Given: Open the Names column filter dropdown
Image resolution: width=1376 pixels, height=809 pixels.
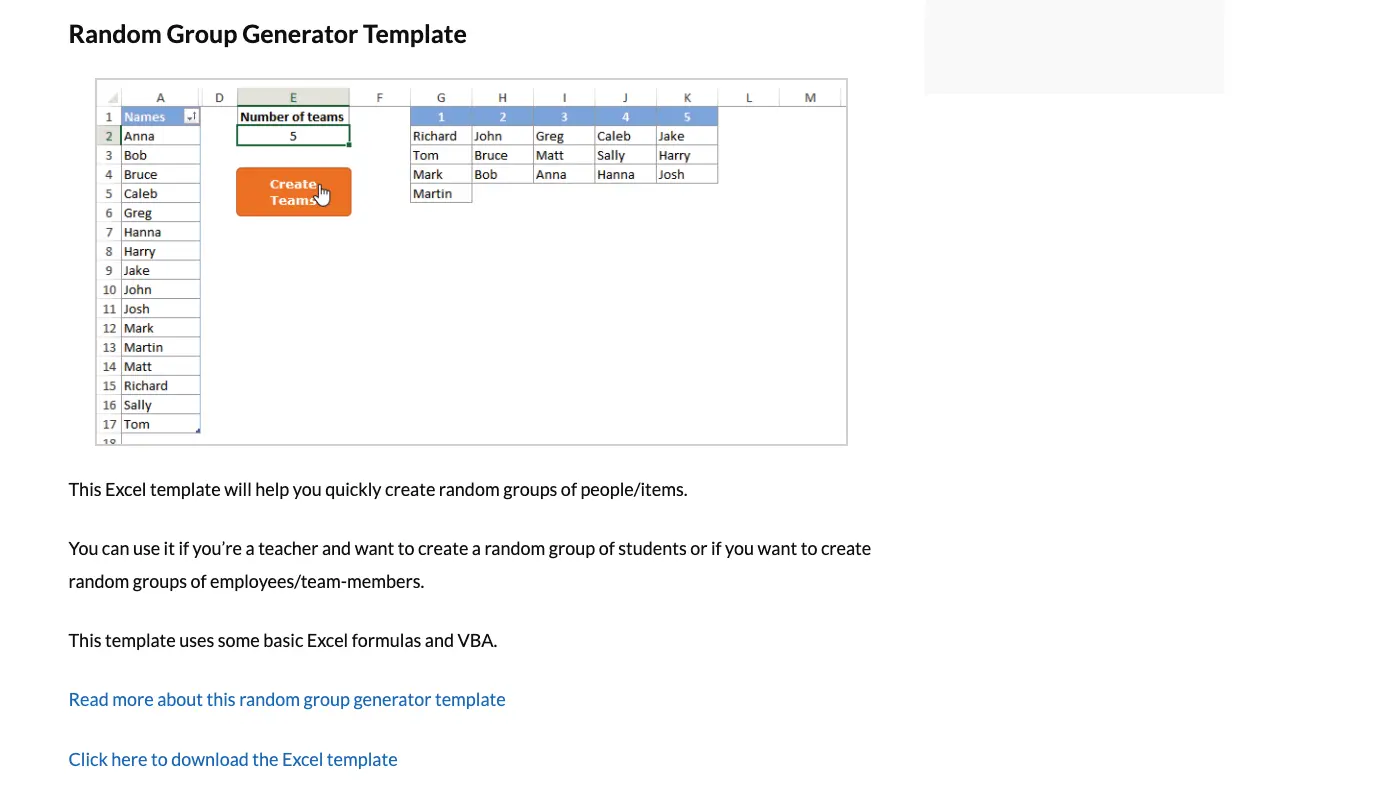Looking at the screenshot, I should [x=191, y=116].
